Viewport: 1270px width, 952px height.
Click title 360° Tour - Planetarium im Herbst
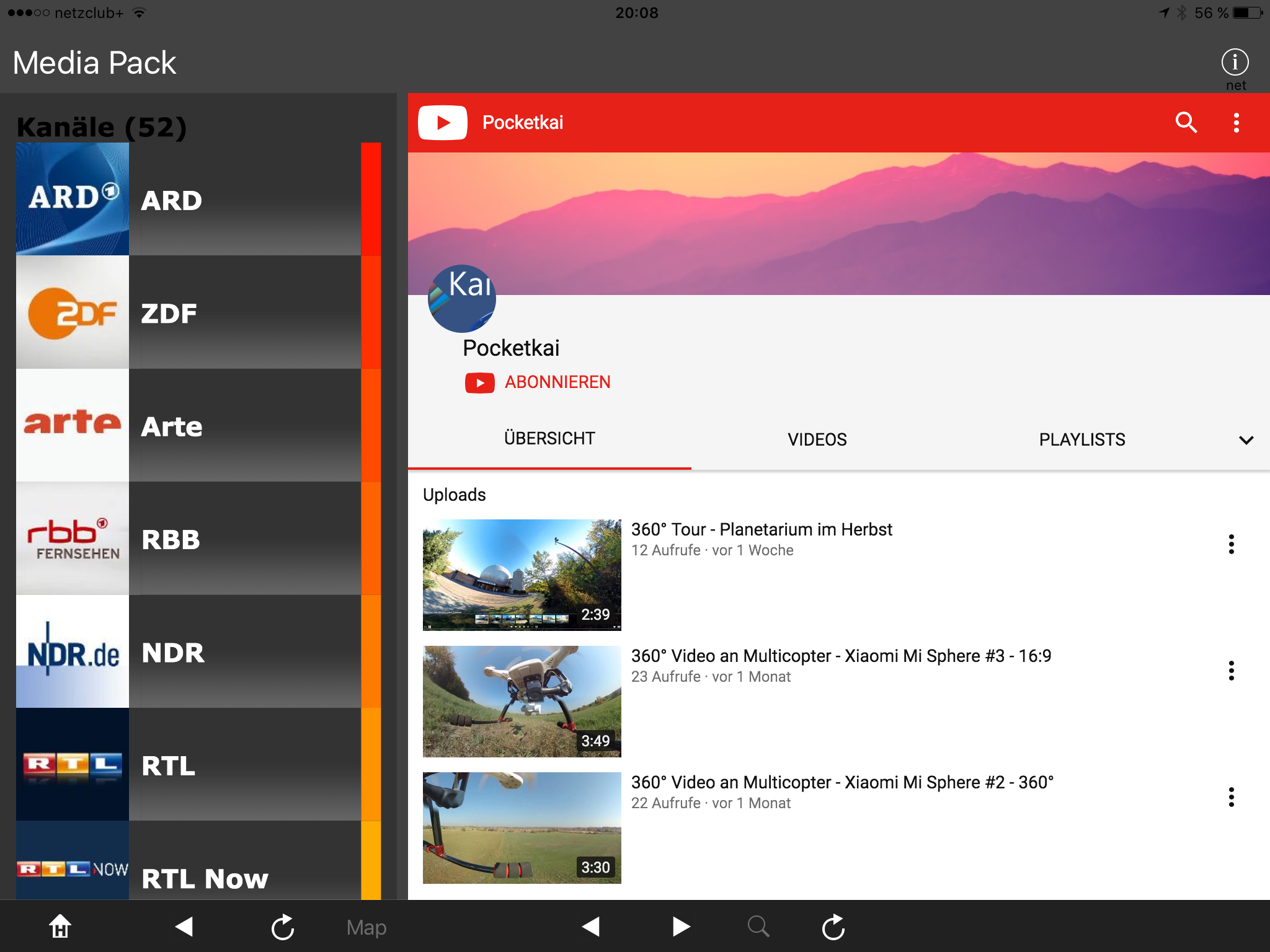pyautogui.click(x=762, y=529)
